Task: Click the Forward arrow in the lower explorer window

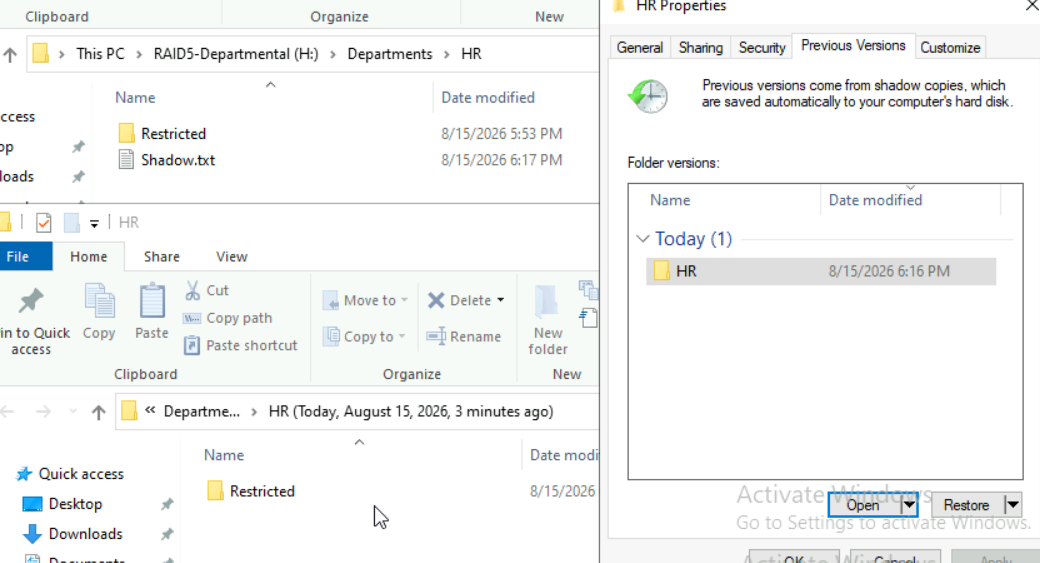Action: 43,412
